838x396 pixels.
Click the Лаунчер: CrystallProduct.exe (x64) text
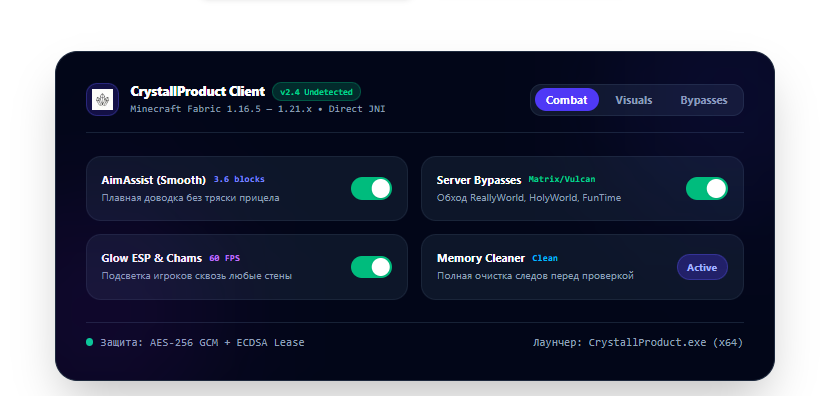[x=638, y=343]
